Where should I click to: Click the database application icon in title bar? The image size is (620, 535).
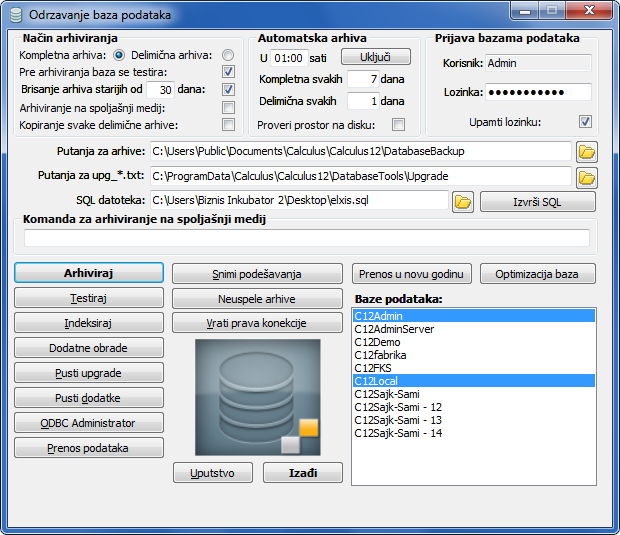pyautogui.click(x=14, y=15)
